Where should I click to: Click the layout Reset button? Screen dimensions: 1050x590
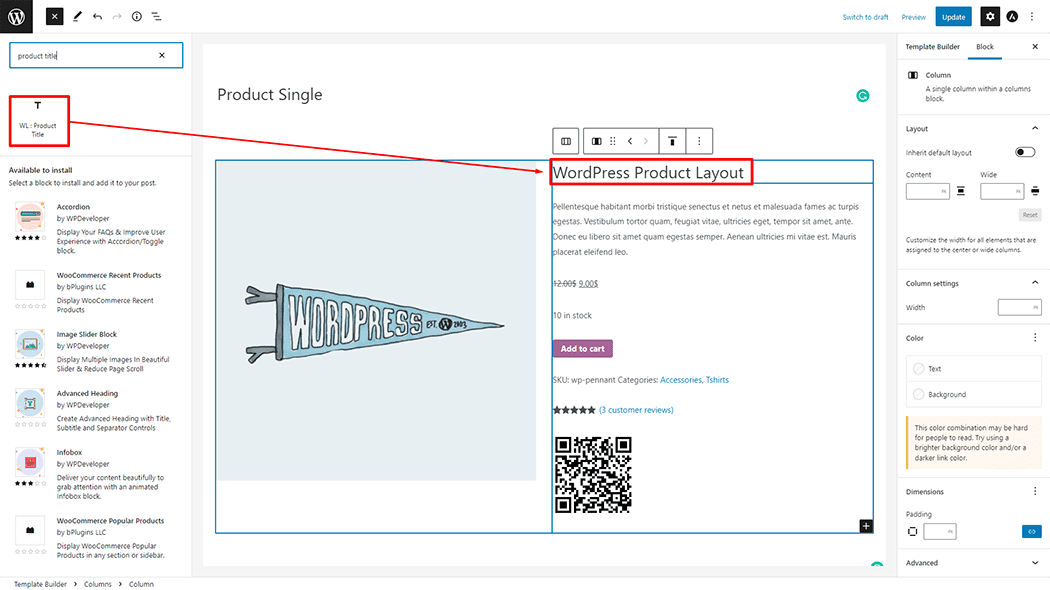pos(1030,215)
